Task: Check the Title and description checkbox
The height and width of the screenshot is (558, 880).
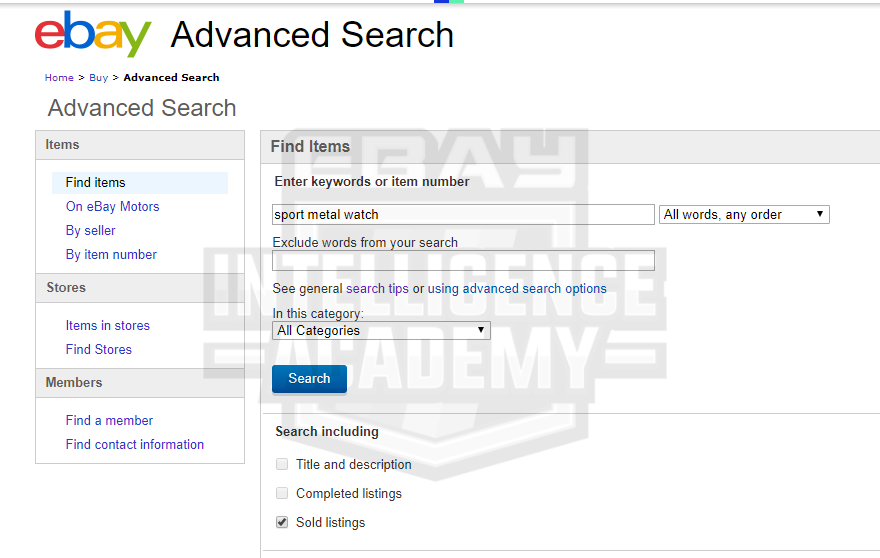Action: (x=282, y=464)
